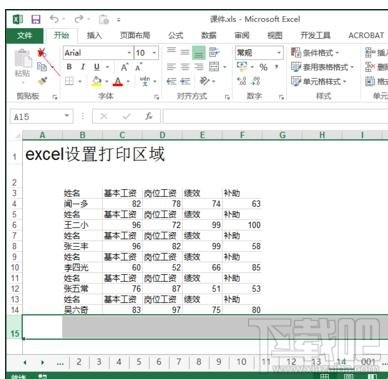Toggle Wrap Text button

coord(214,52)
